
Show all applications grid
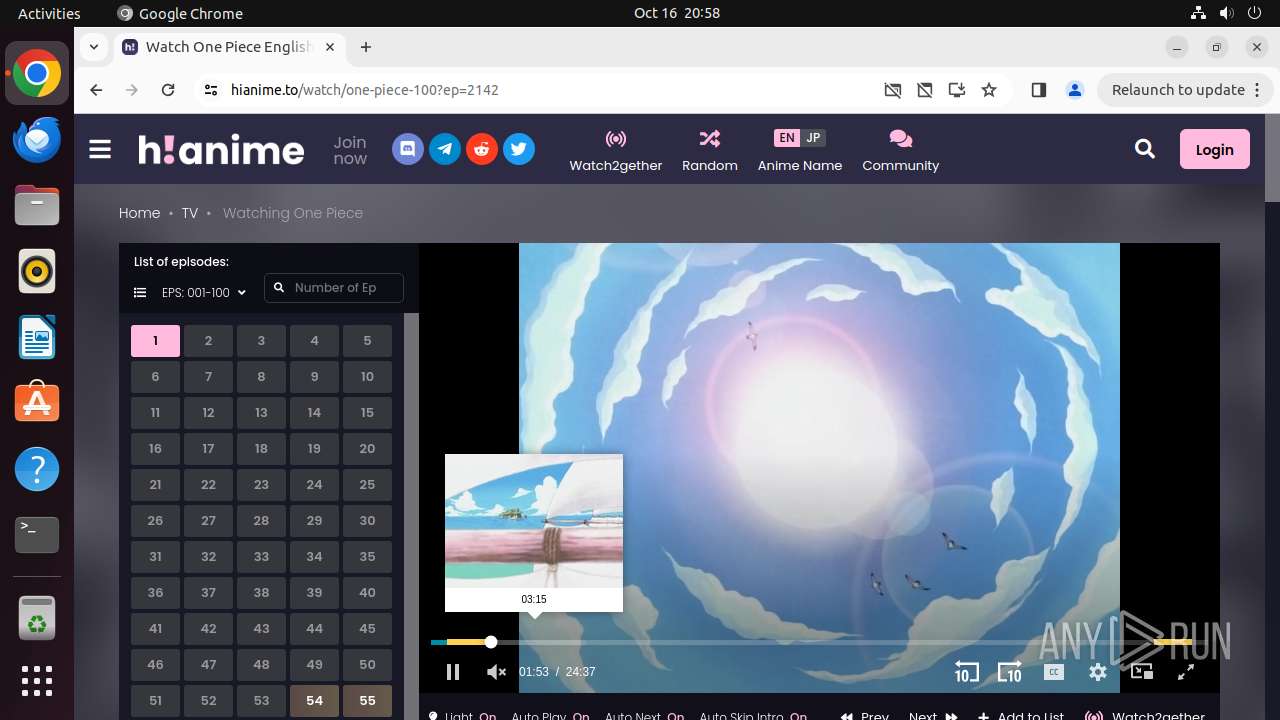[37, 681]
